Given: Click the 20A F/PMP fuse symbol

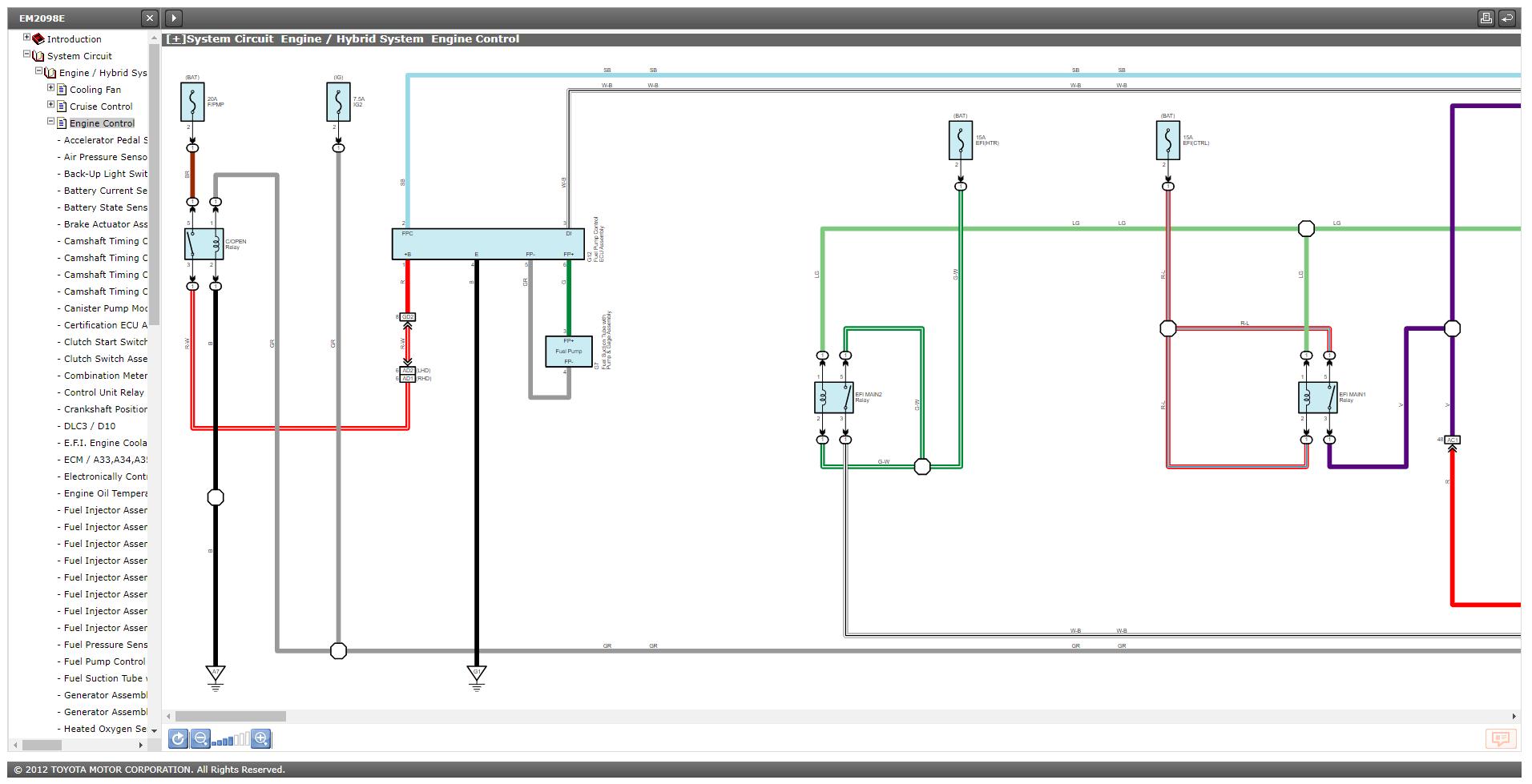Looking at the screenshot, I should 192,102.
